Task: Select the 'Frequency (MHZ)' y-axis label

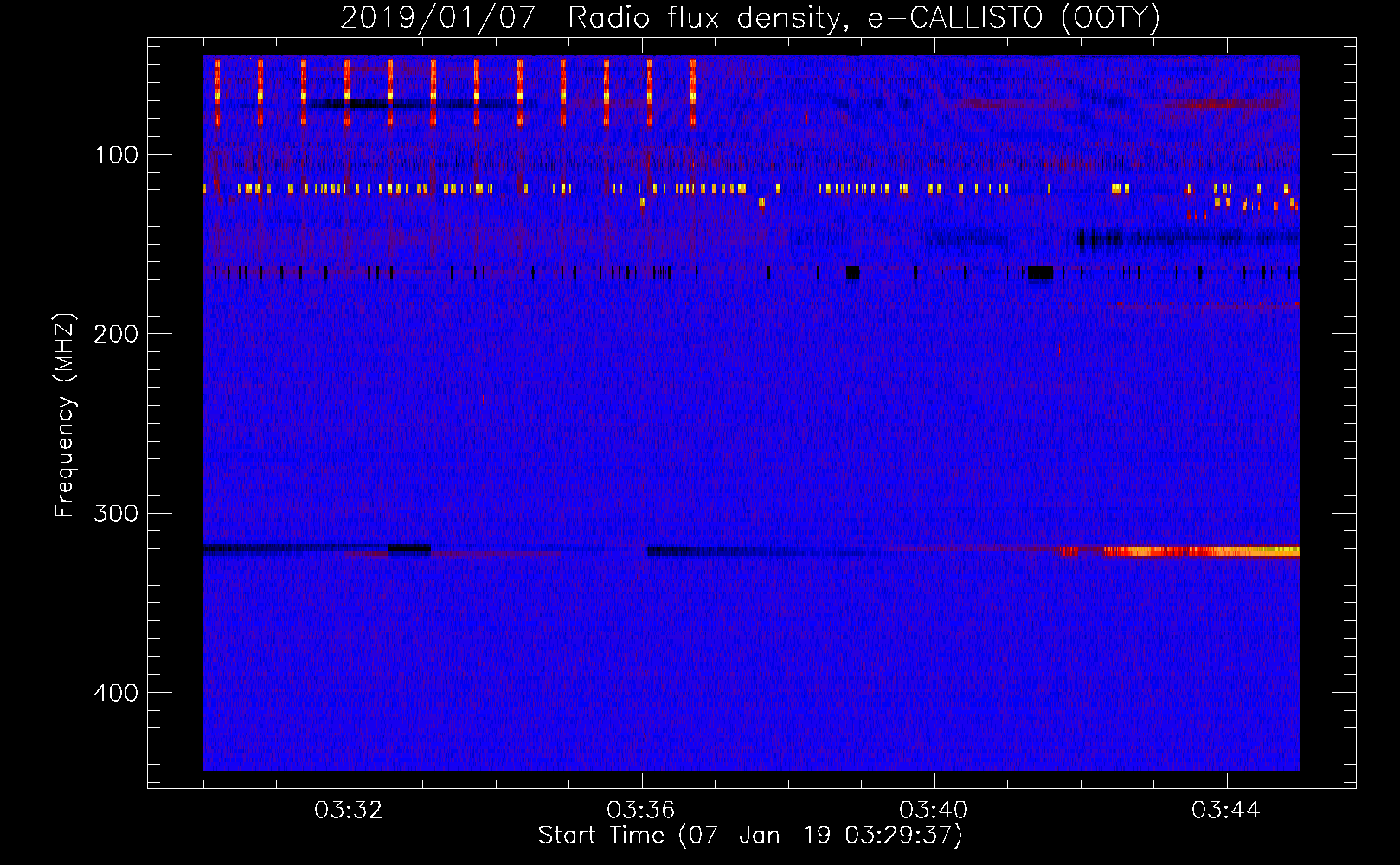Action: [65, 415]
